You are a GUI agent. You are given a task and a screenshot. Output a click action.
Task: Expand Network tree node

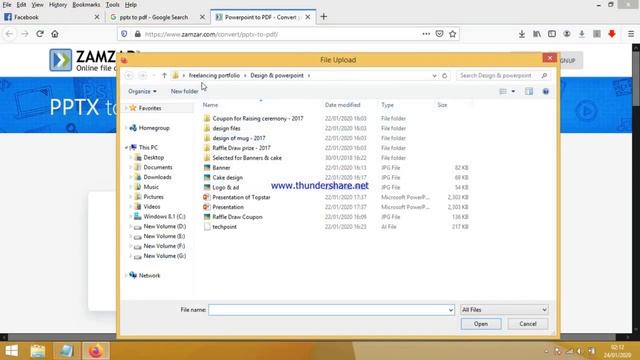point(126,276)
